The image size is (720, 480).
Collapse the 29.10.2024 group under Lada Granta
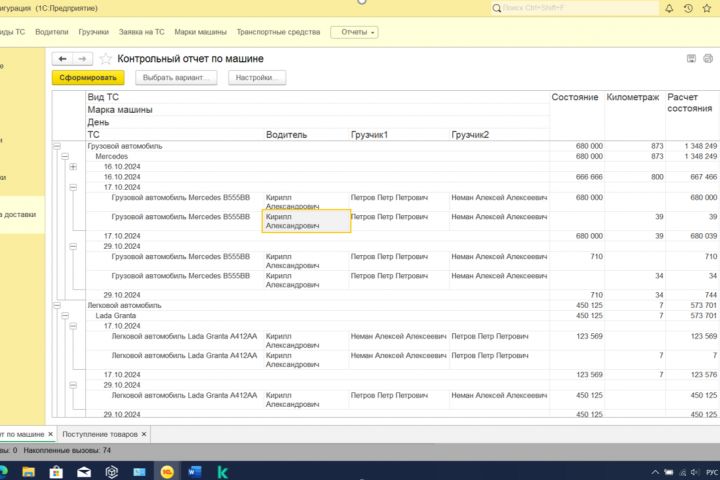73,385
